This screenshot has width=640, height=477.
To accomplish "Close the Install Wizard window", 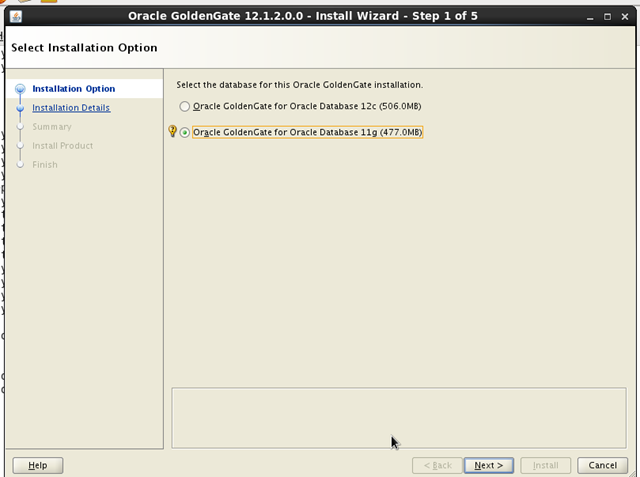I will [x=625, y=17].
